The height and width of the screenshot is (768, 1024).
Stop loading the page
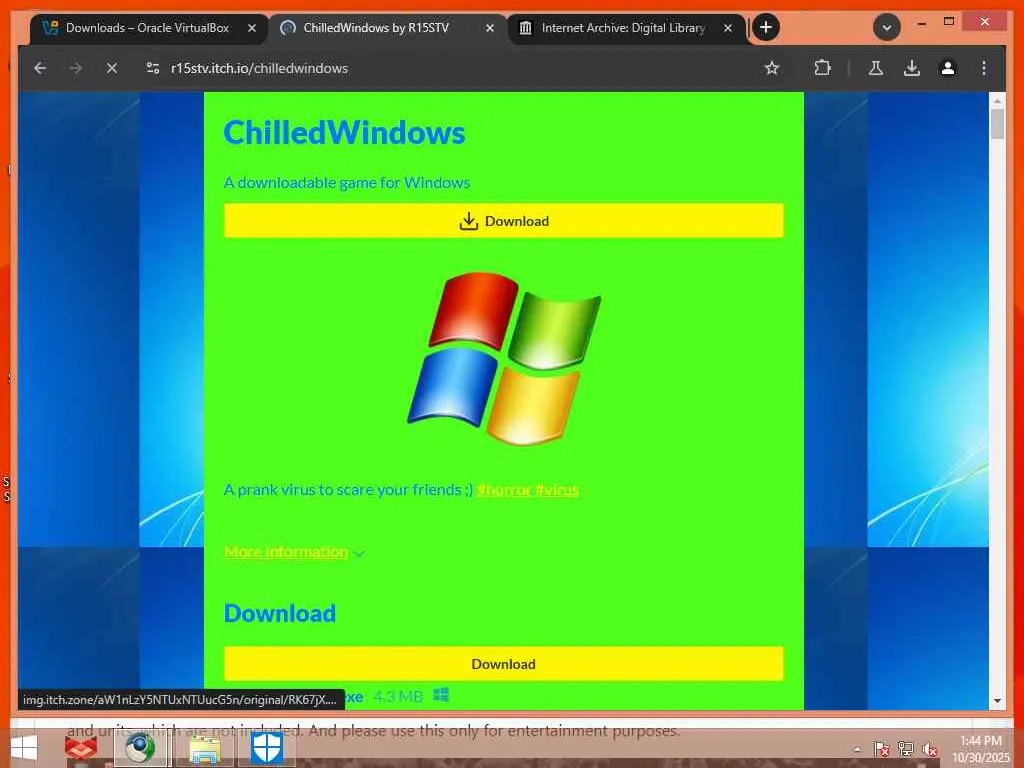point(112,68)
